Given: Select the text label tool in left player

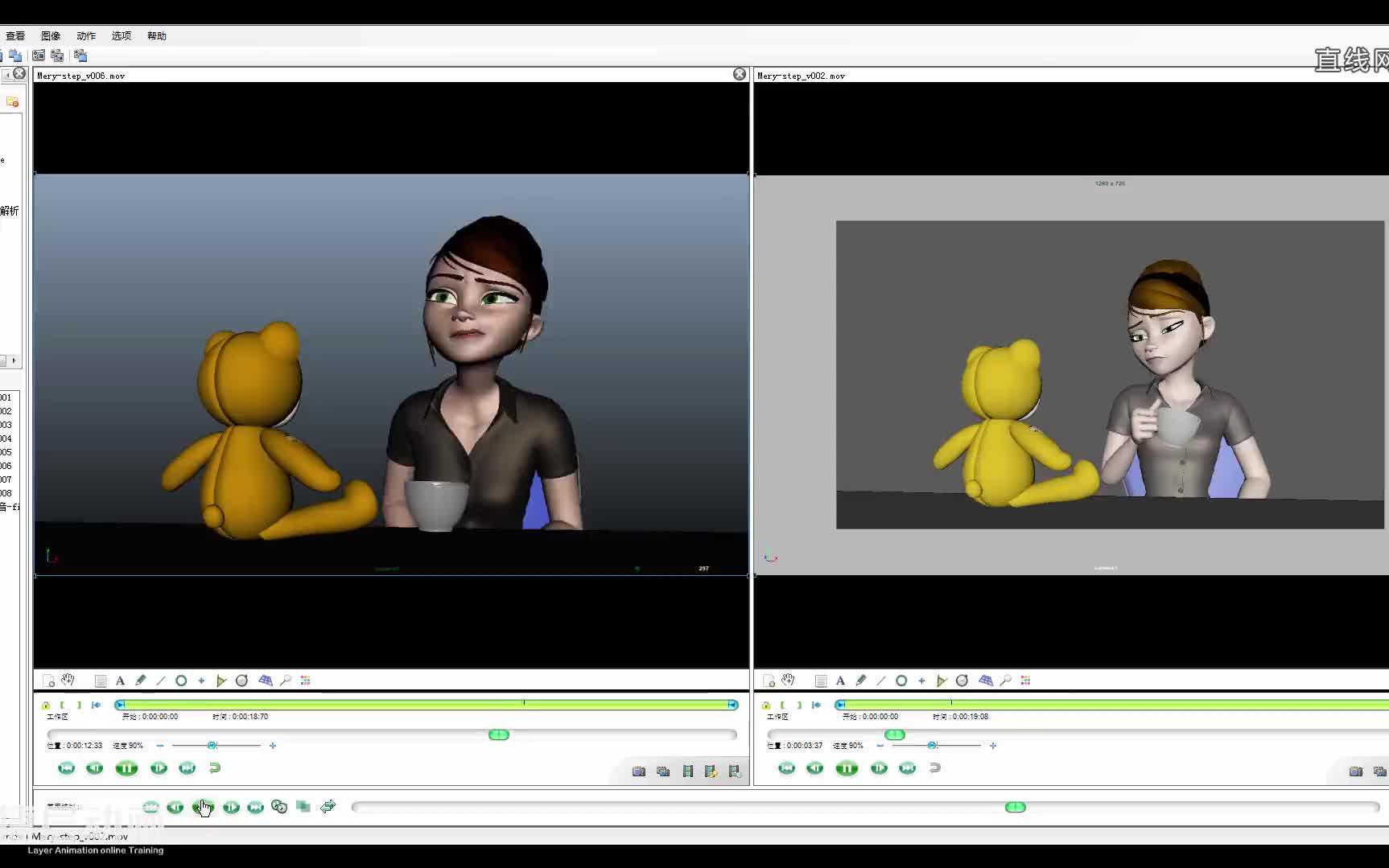Looking at the screenshot, I should [x=120, y=681].
